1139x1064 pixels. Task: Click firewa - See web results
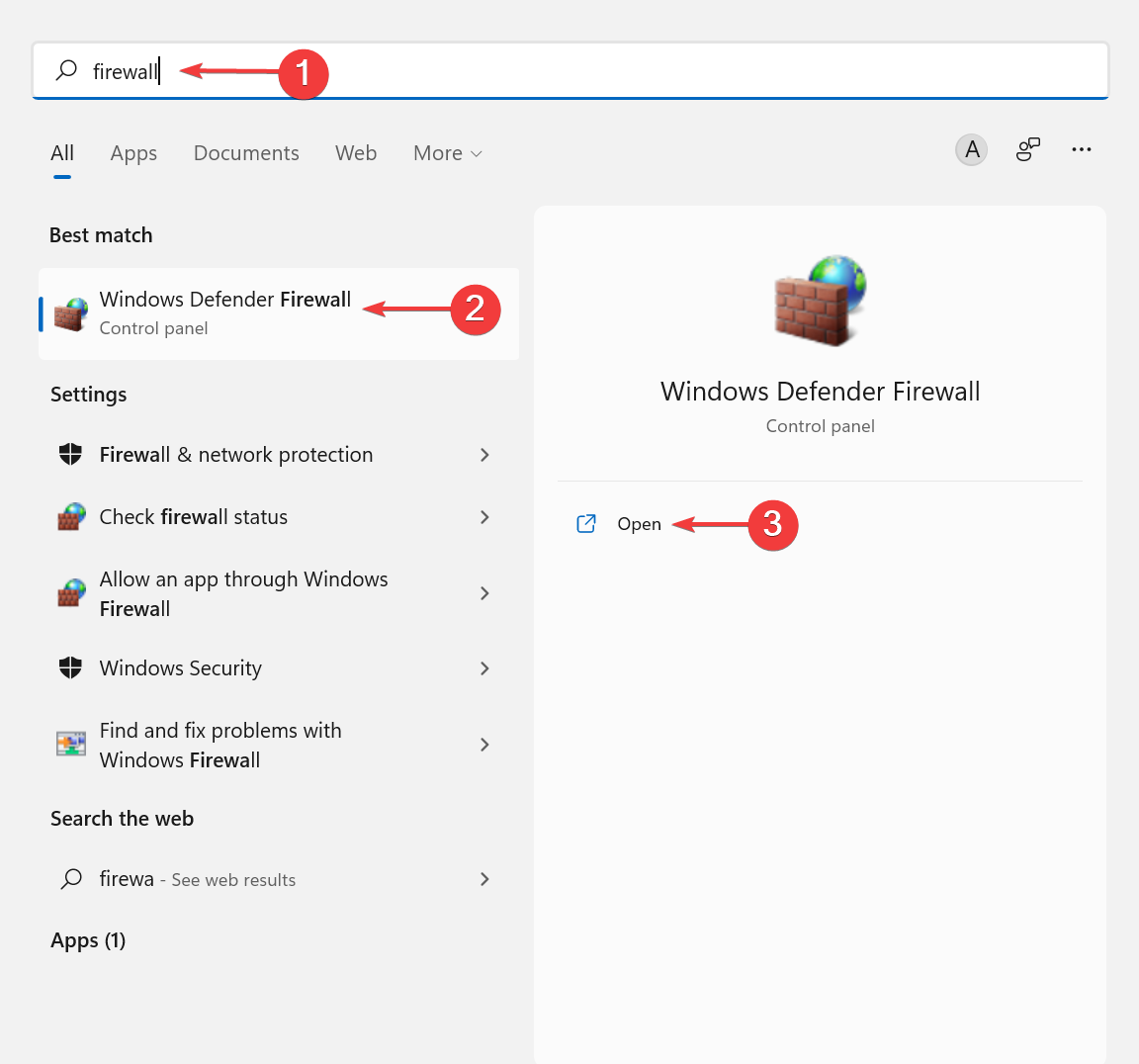279,879
